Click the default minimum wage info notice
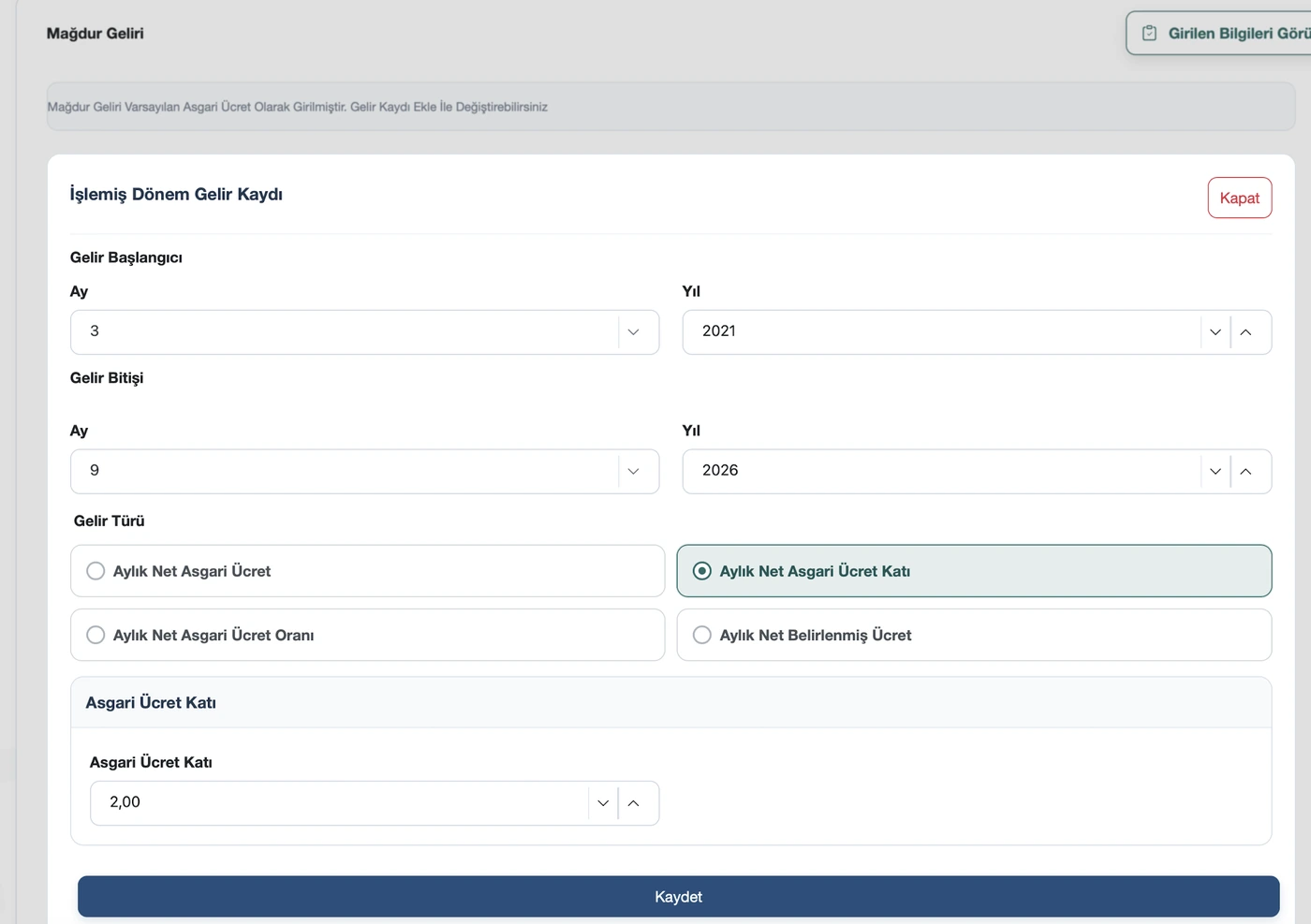Screen dimensions: 1311x924 pos(670,107)
